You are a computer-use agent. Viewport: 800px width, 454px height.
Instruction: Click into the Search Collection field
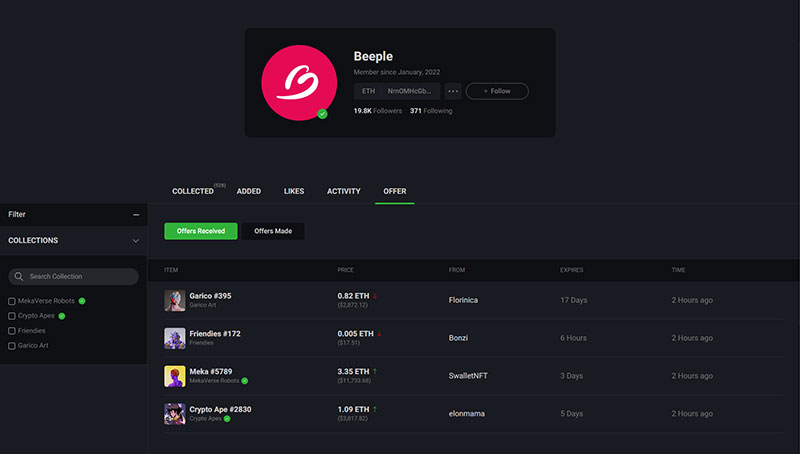(73, 276)
